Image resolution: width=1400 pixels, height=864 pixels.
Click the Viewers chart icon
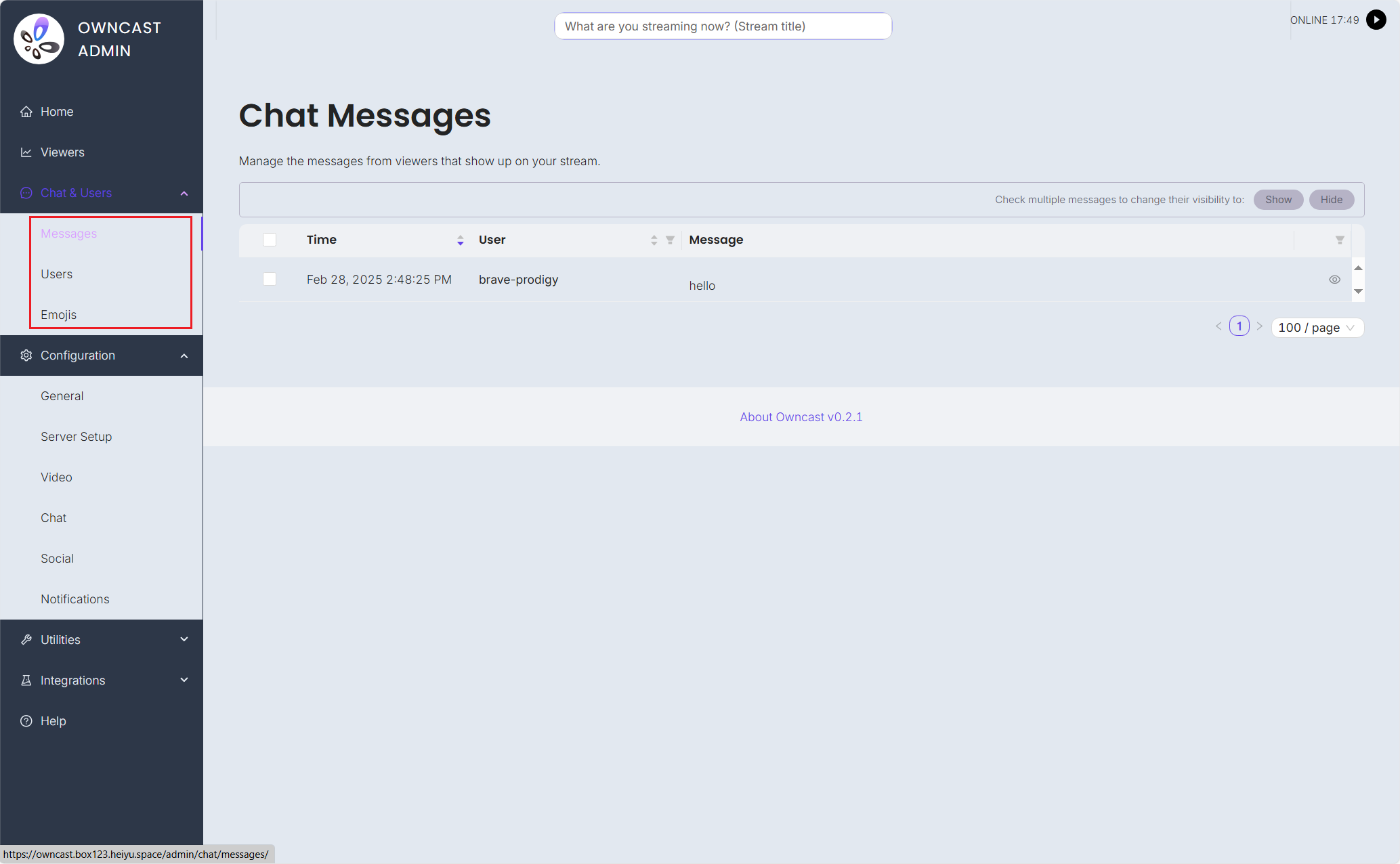pyautogui.click(x=26, y=152)
